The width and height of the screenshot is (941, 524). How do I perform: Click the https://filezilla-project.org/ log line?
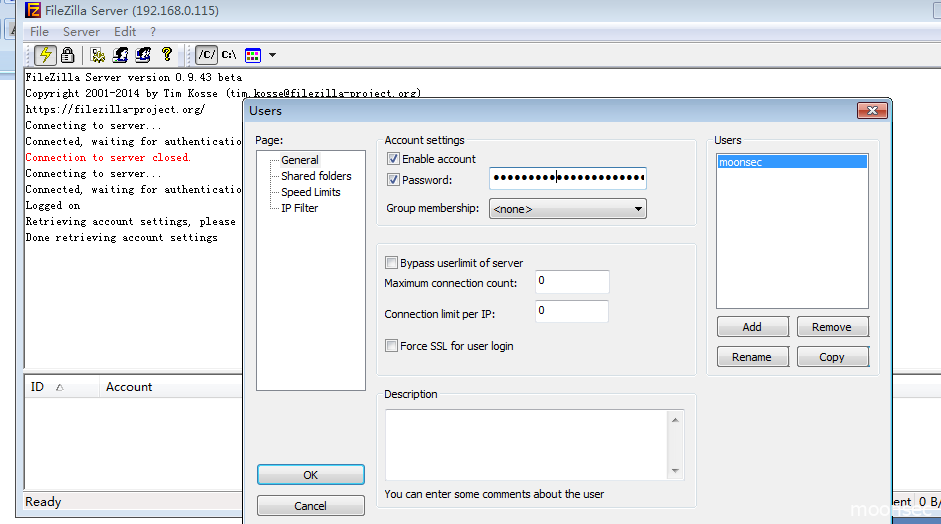click(x=115, y=109)
